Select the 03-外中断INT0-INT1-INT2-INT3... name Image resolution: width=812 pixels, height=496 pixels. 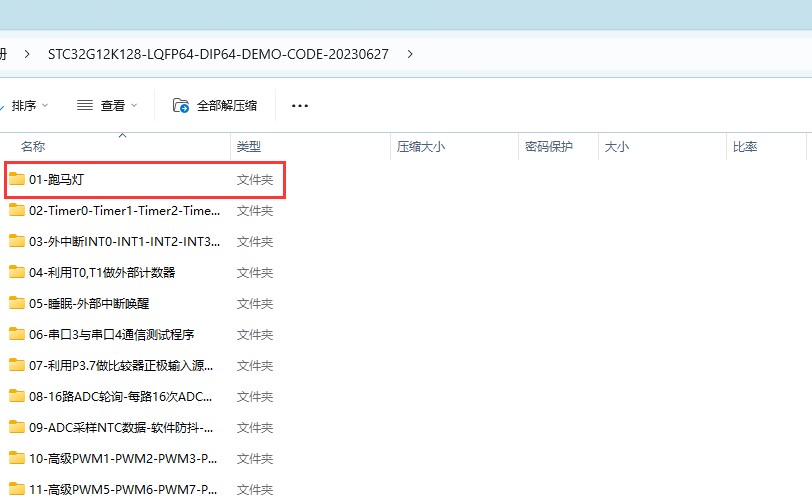[x=124, y=242]
